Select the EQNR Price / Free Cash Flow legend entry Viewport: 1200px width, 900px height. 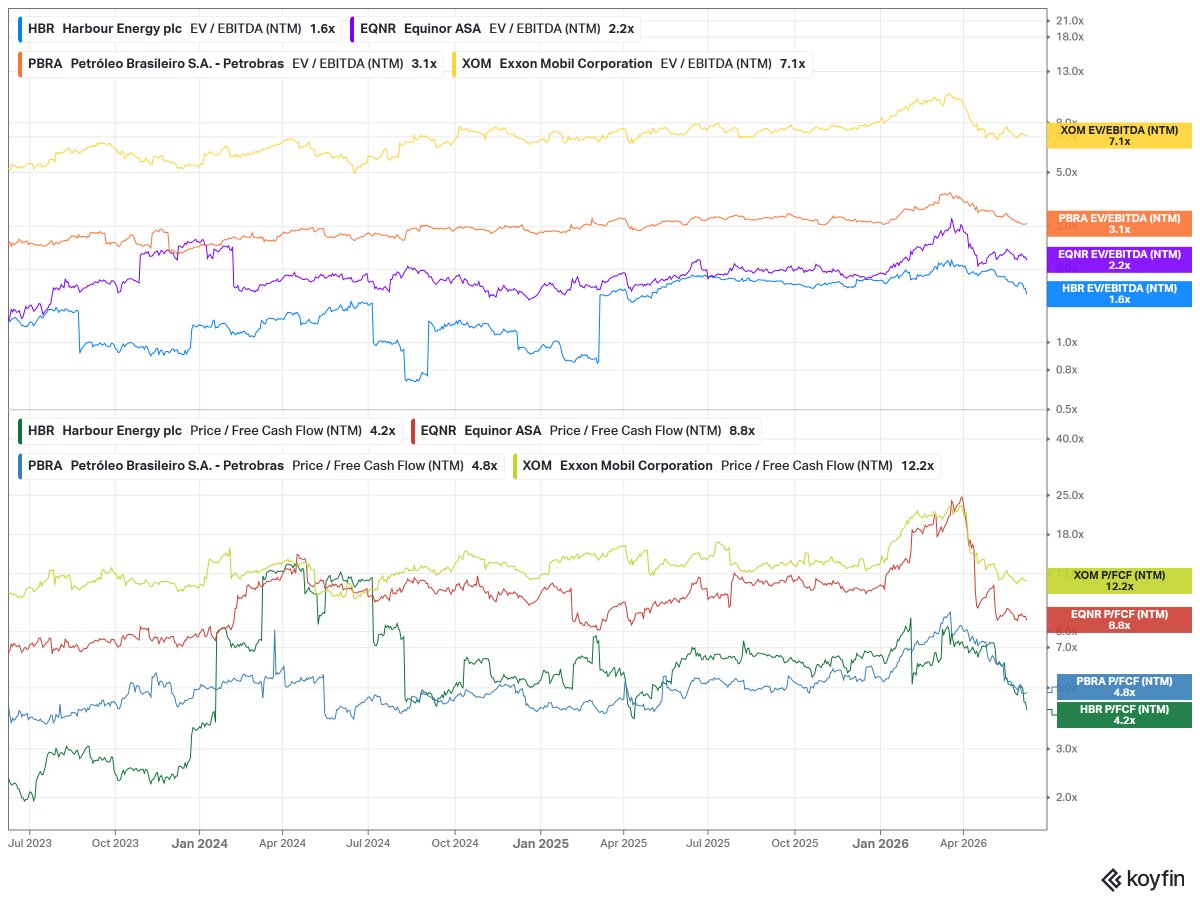tap(584, 431)
